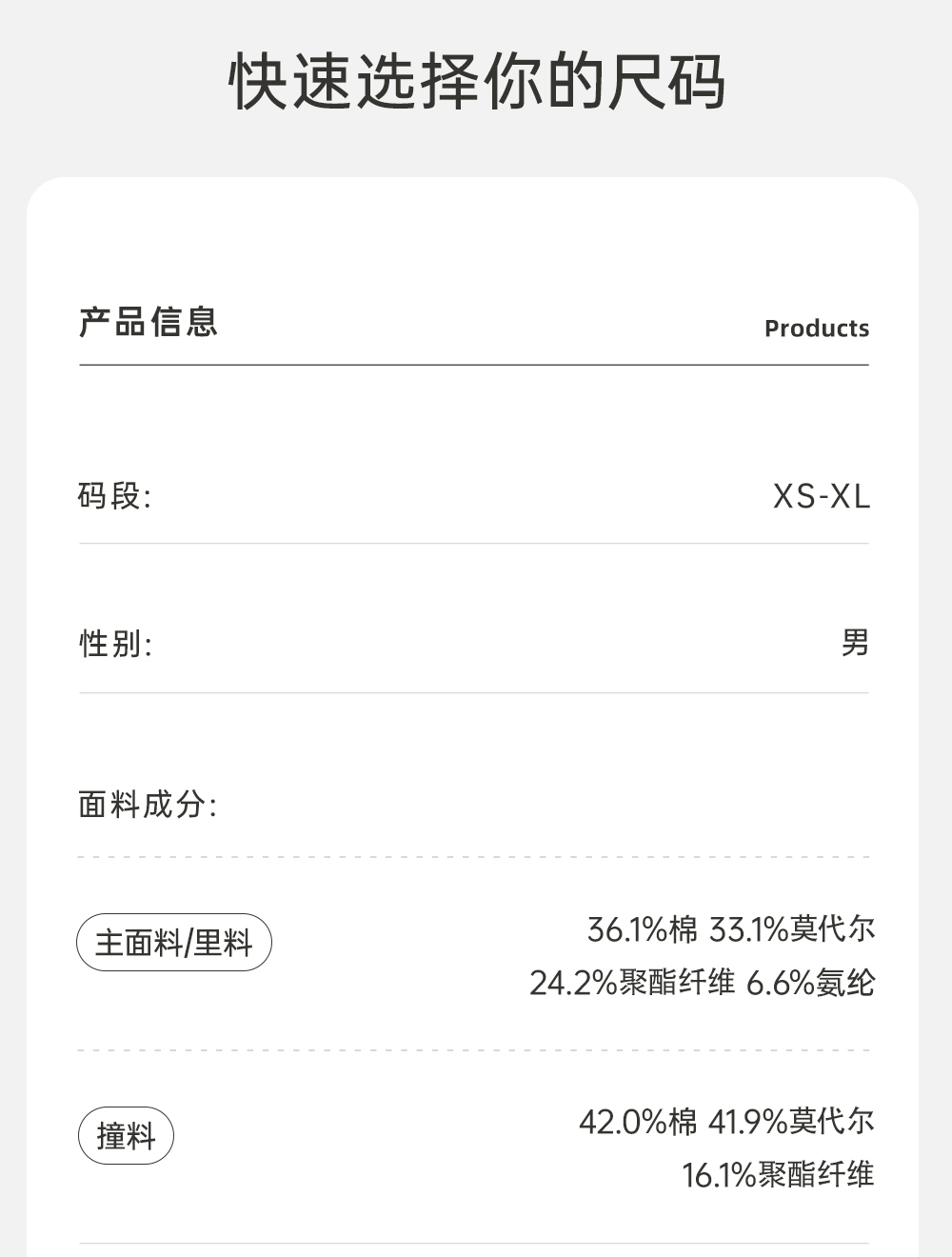Click the 面料成分 section label
952x1257 pixels.
click(148, 805)
